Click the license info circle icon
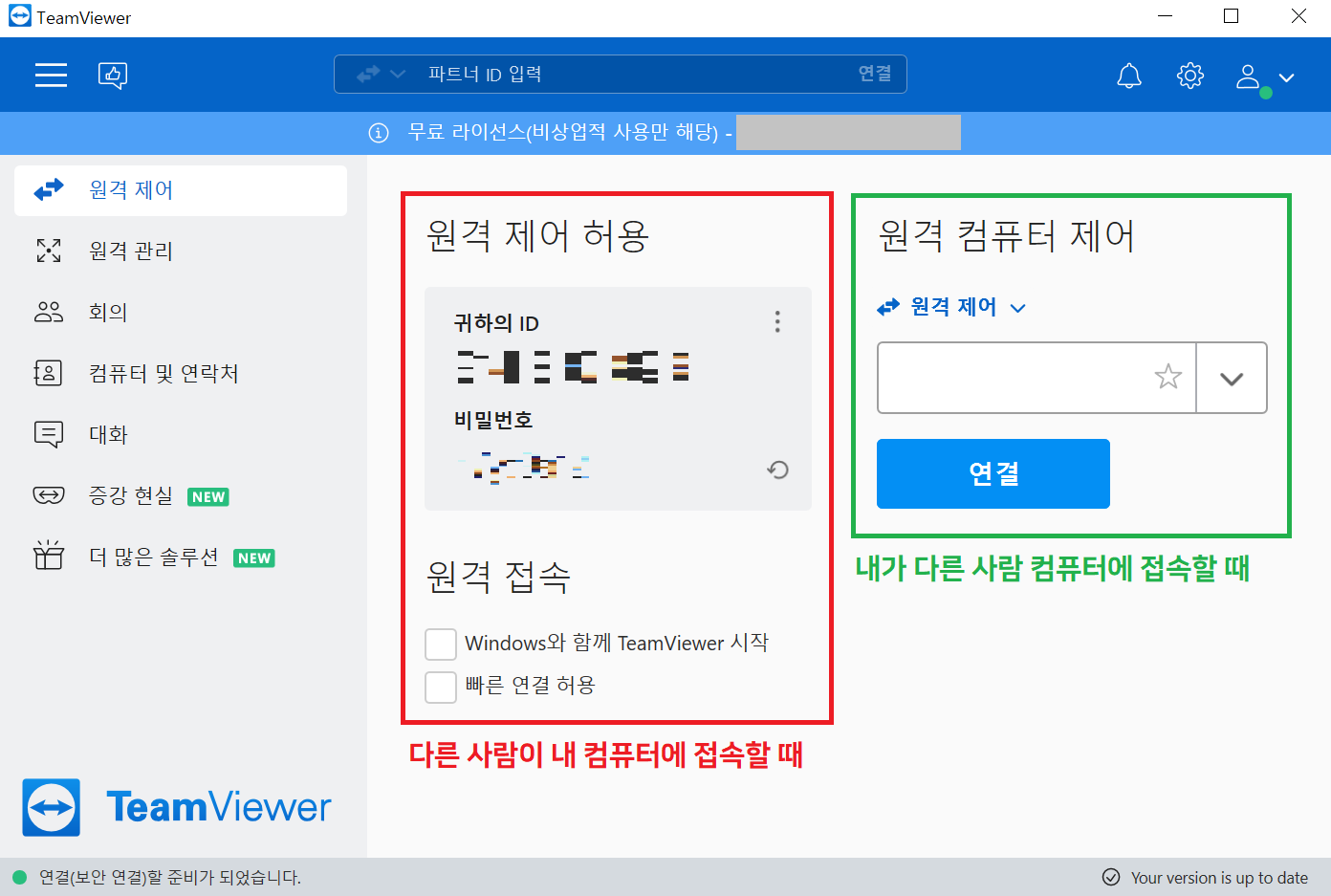The height and width of the screenshot is (896, 1331). tap(379, 133)
